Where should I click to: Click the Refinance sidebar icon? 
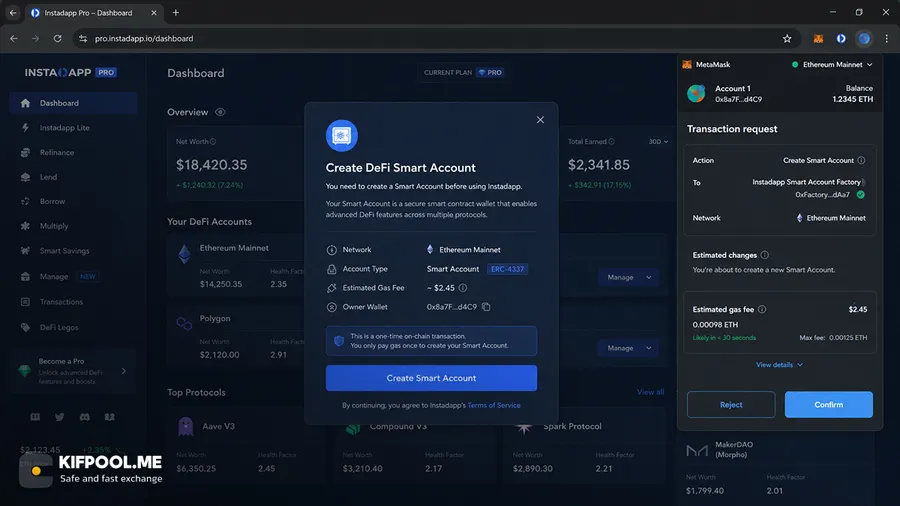[25, 153]
